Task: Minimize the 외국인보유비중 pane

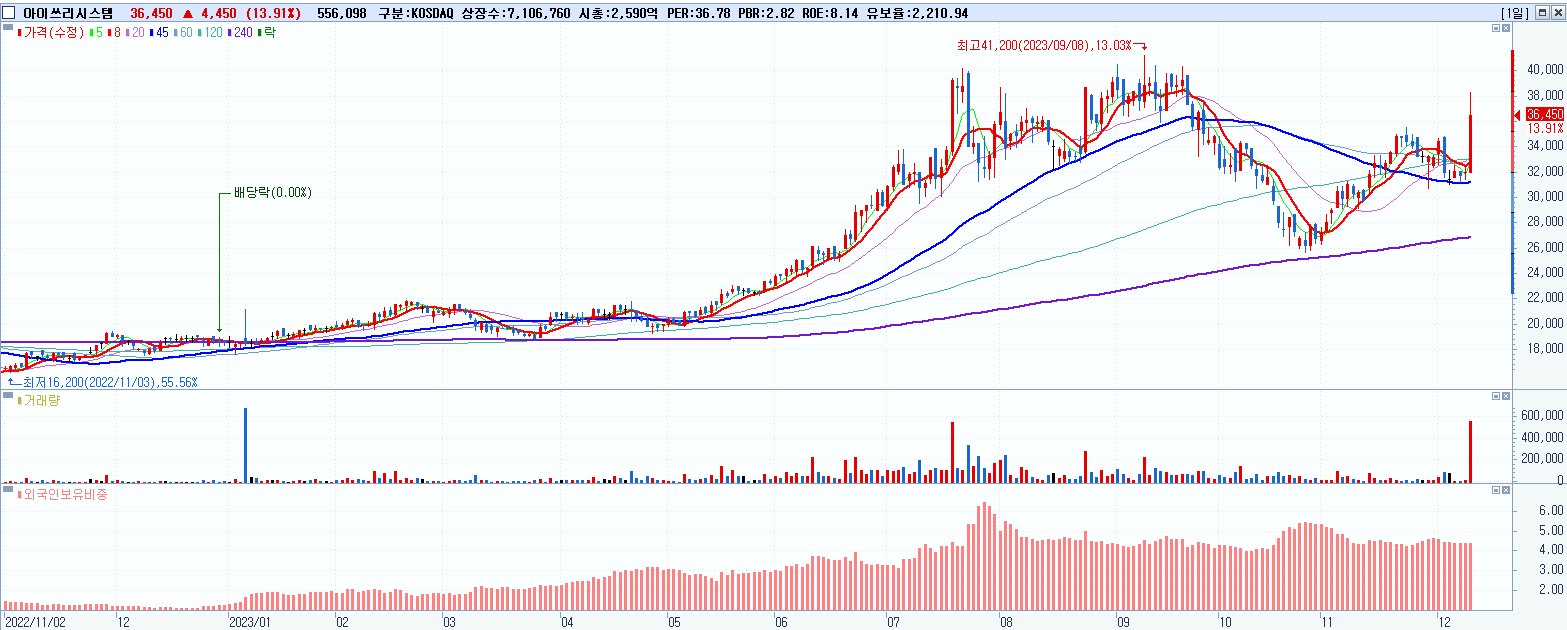Action: pos(1495,490)
